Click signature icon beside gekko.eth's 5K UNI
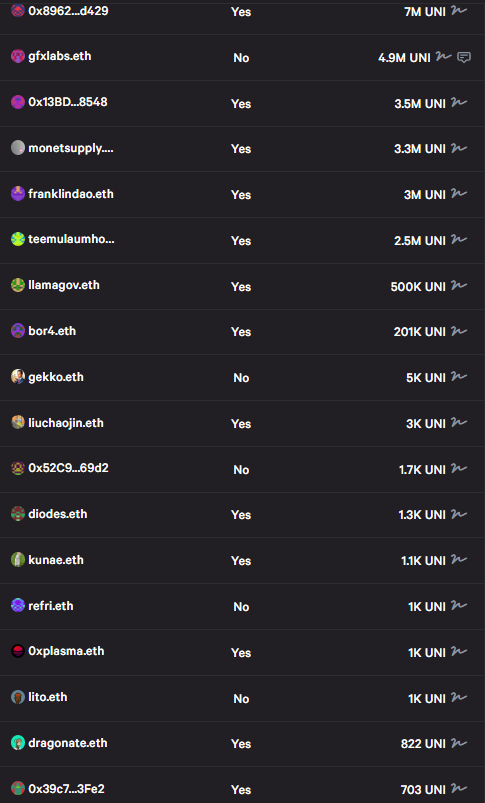Screen dimensions: 485x803 tap(459, 376)
